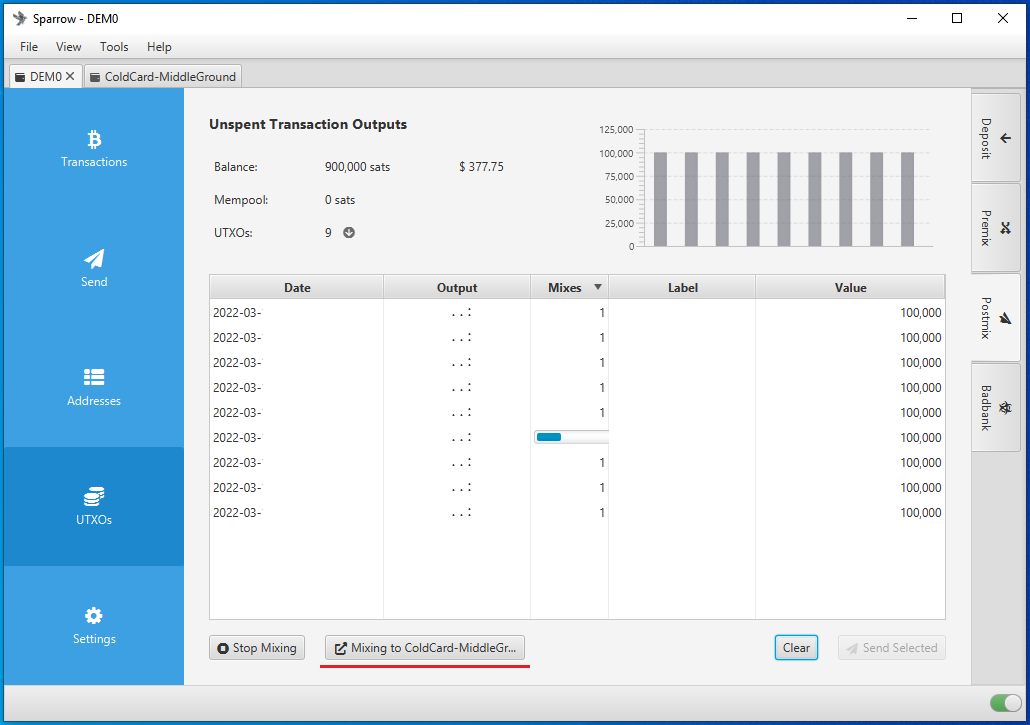Toggle the server connection switch

coord(1005,703)
